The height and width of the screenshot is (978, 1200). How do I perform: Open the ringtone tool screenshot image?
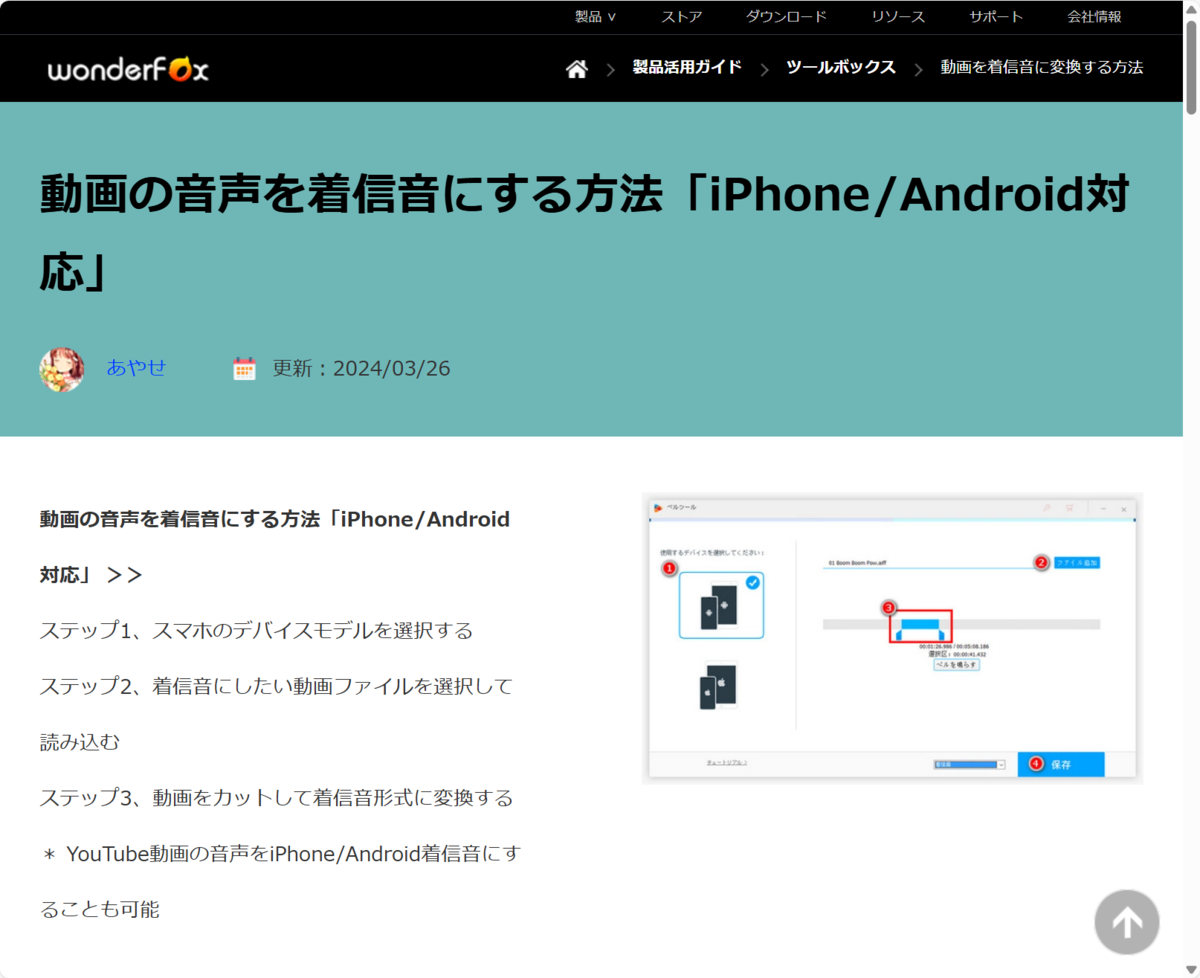[x=892, y=638]
